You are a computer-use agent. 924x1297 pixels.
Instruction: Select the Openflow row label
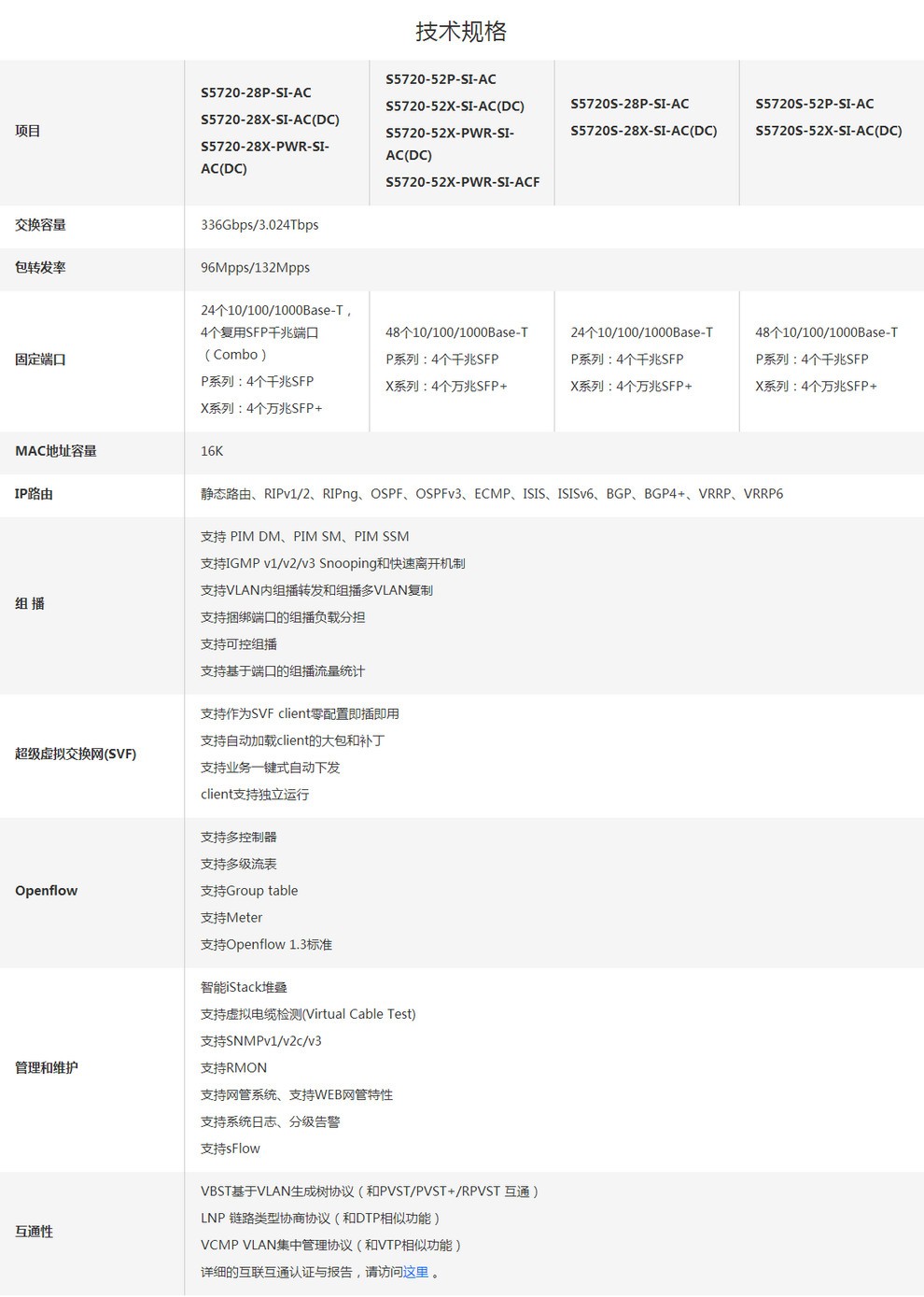46,891
